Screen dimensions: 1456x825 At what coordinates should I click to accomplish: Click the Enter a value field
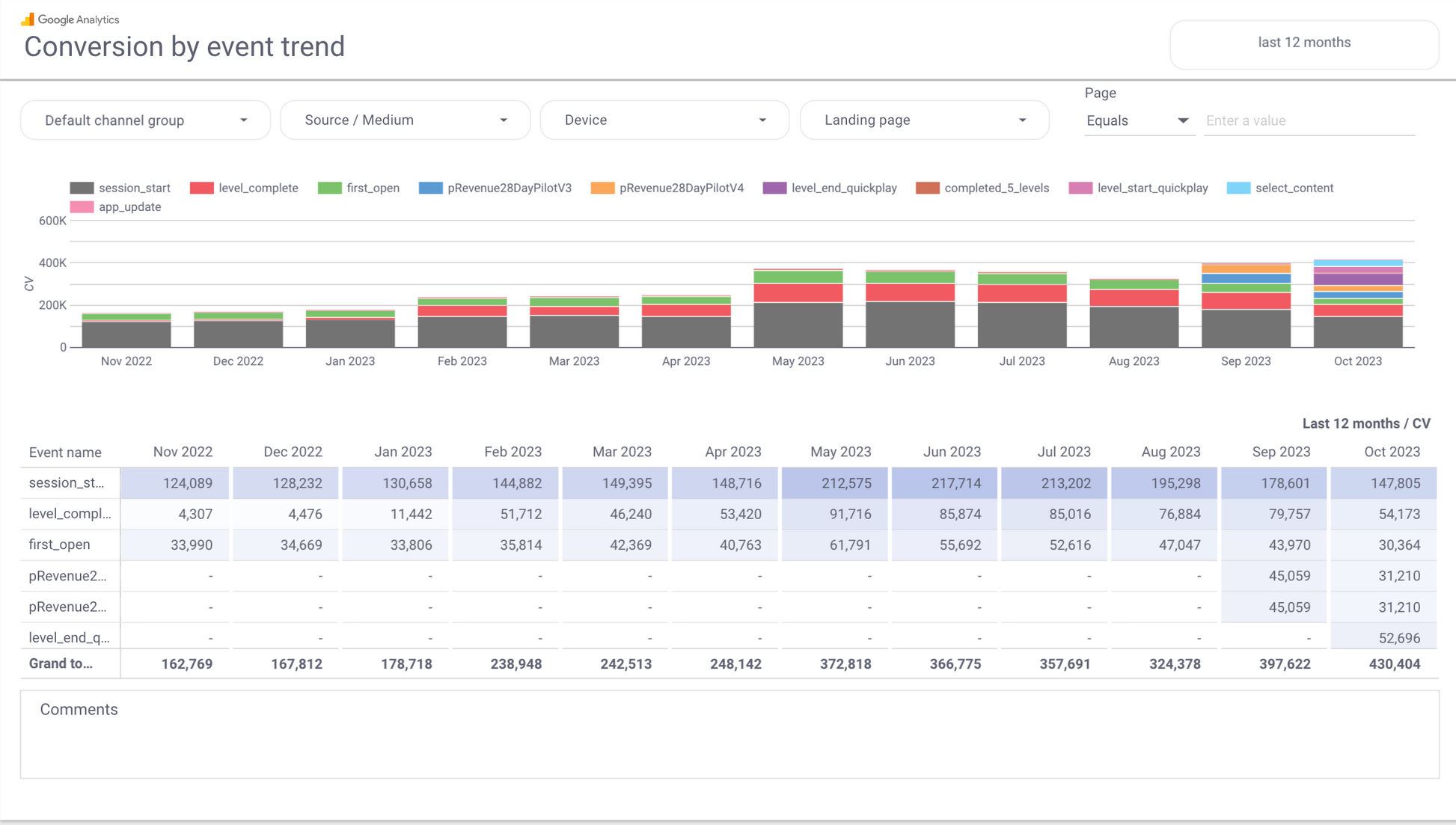tap(1309, 121)
